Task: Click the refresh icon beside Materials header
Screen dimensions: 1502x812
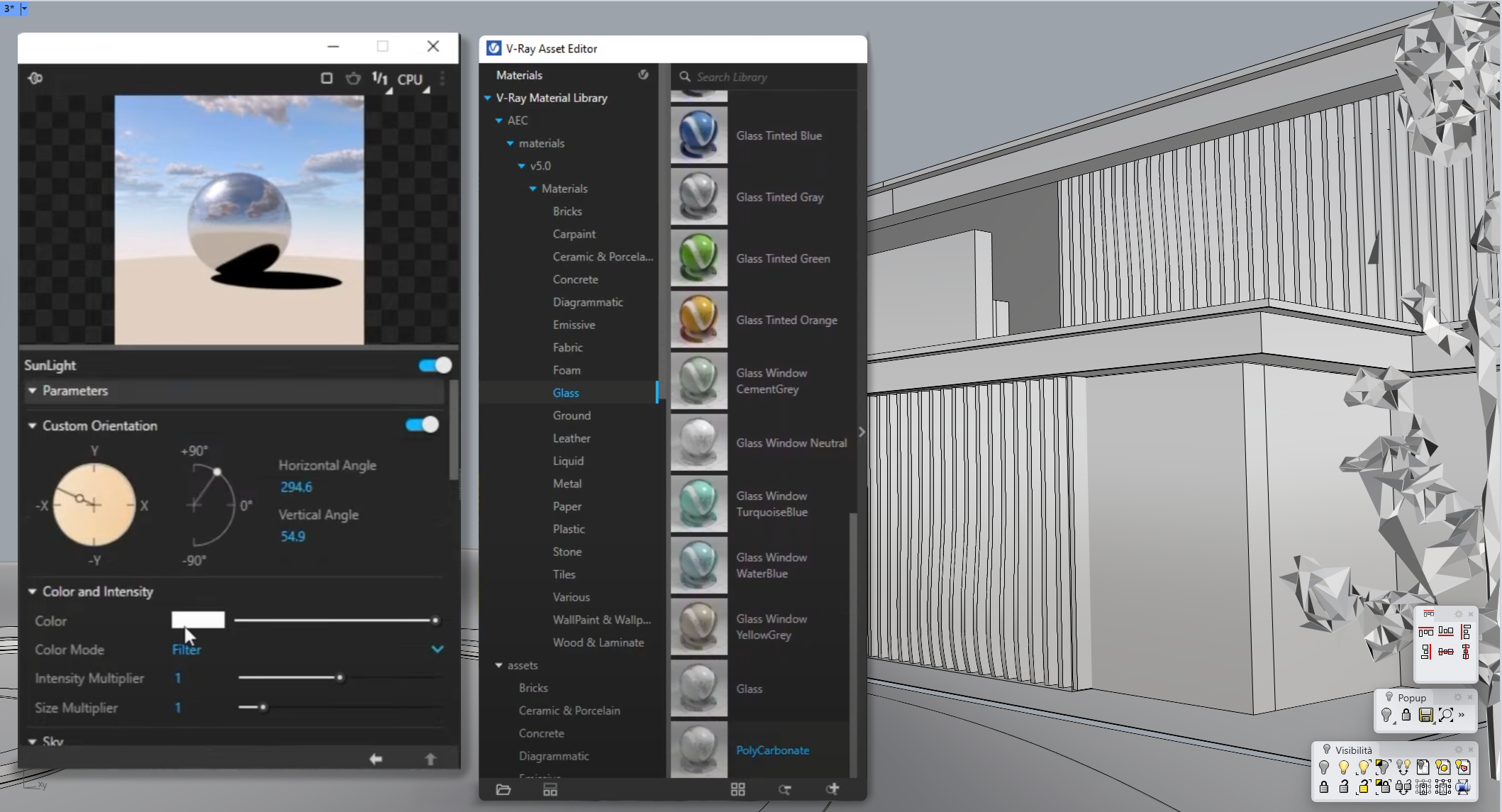Action: tap(643, 74)
